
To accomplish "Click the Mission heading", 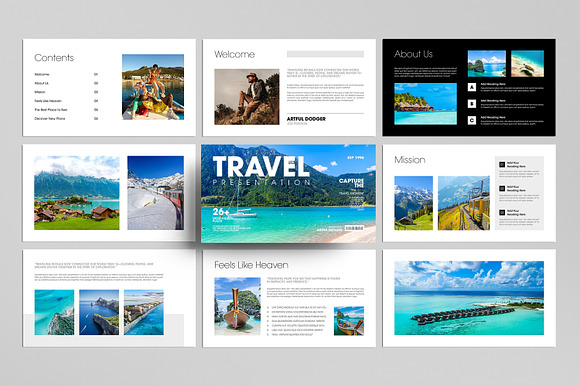I will 410,160.
